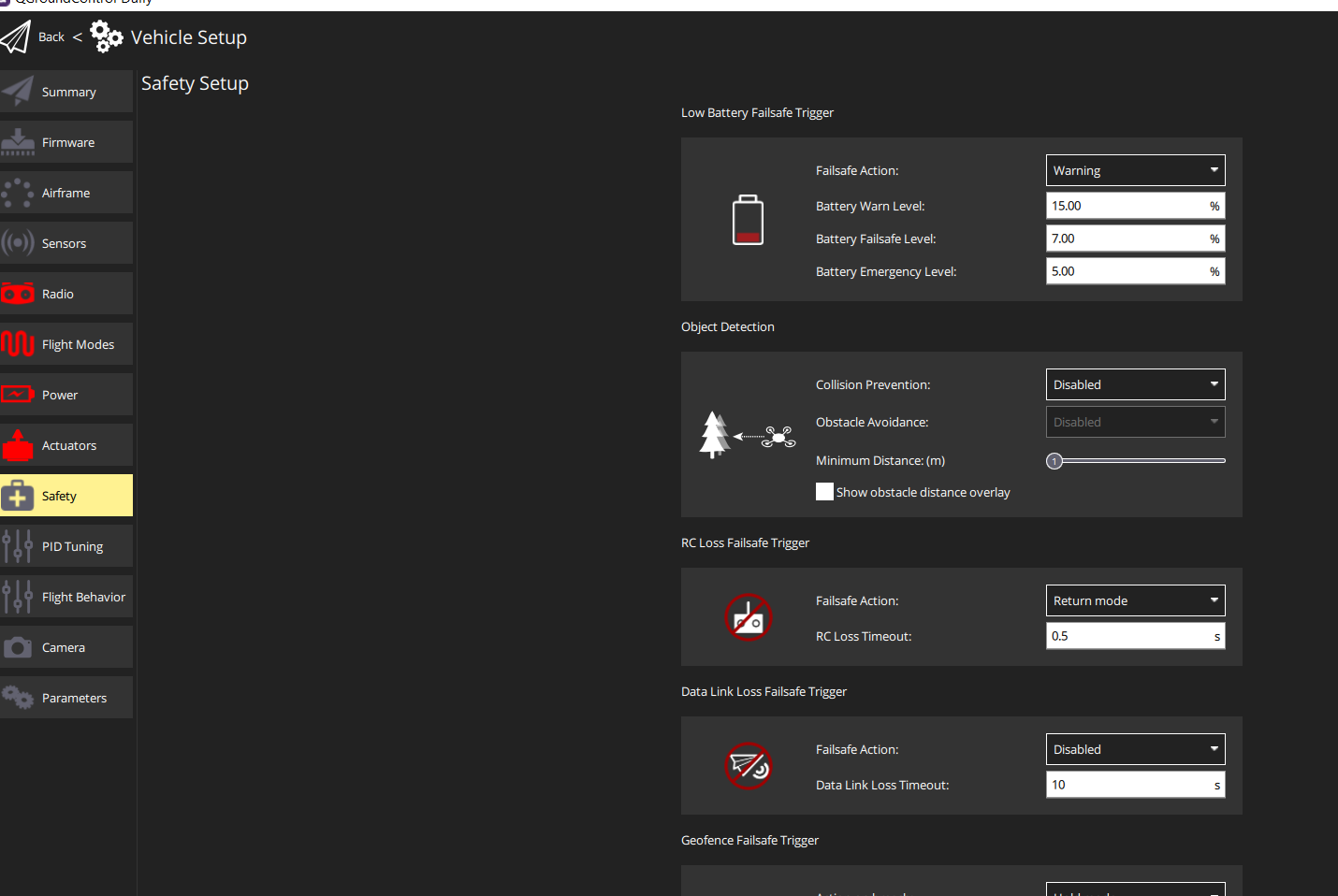1338x896 pixels.
Task: Open the Collision Prevention dropdown
Action: [1135, 384]
